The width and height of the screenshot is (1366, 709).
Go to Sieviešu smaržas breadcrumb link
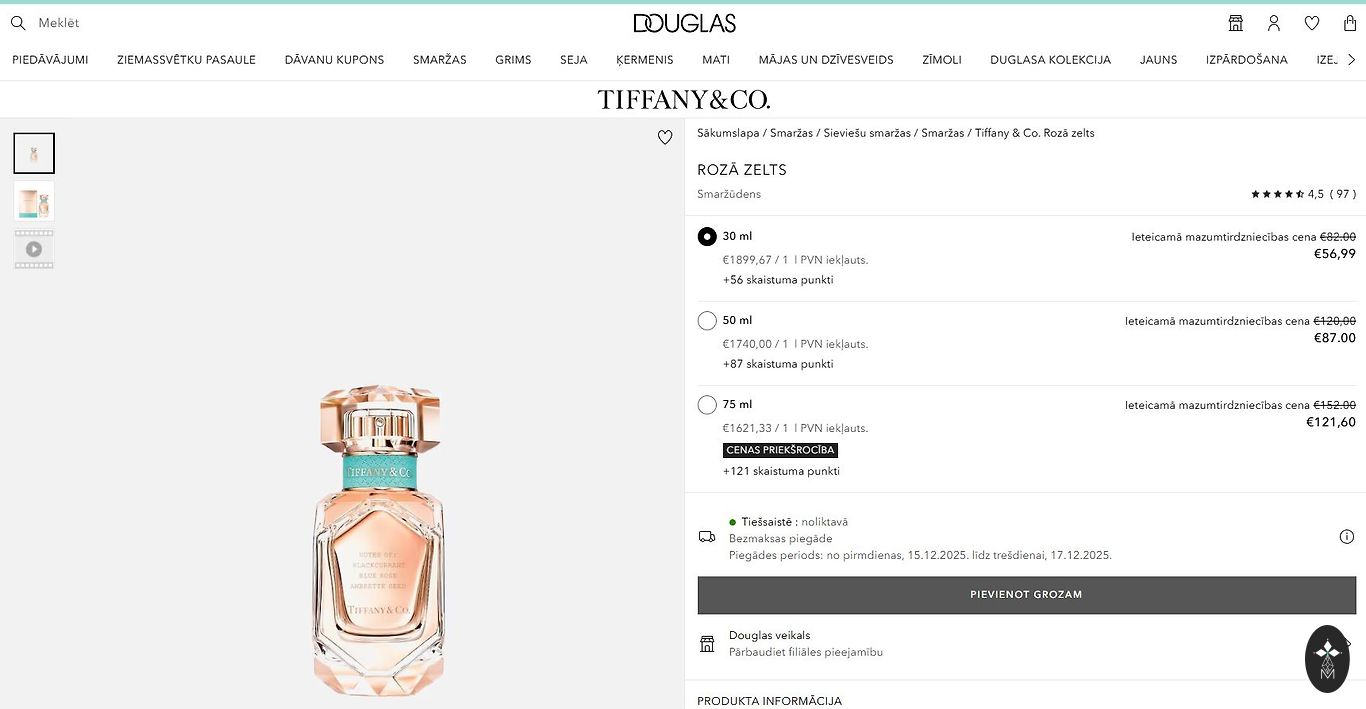coord(867,133)
